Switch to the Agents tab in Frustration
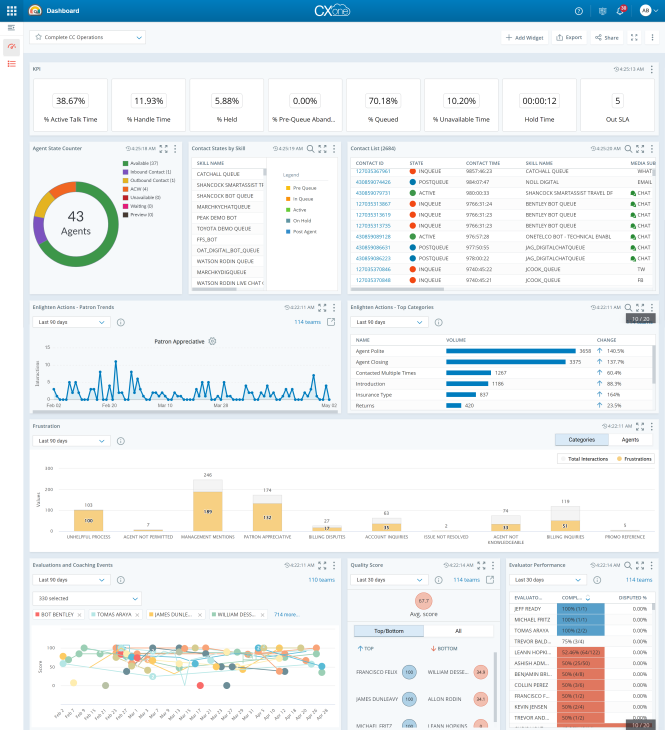Image resolution: width=665 pixels, height=730 pixels. tap(630, 439)
